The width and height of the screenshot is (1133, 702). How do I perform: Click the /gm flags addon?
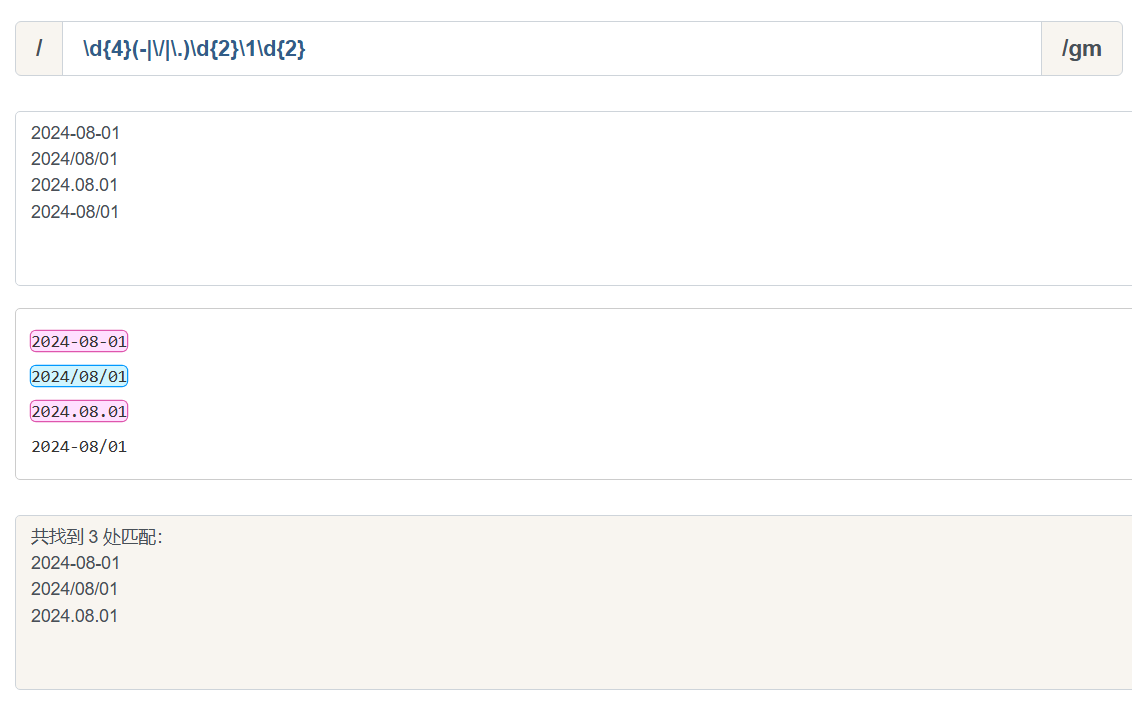tap(1082, 48)
